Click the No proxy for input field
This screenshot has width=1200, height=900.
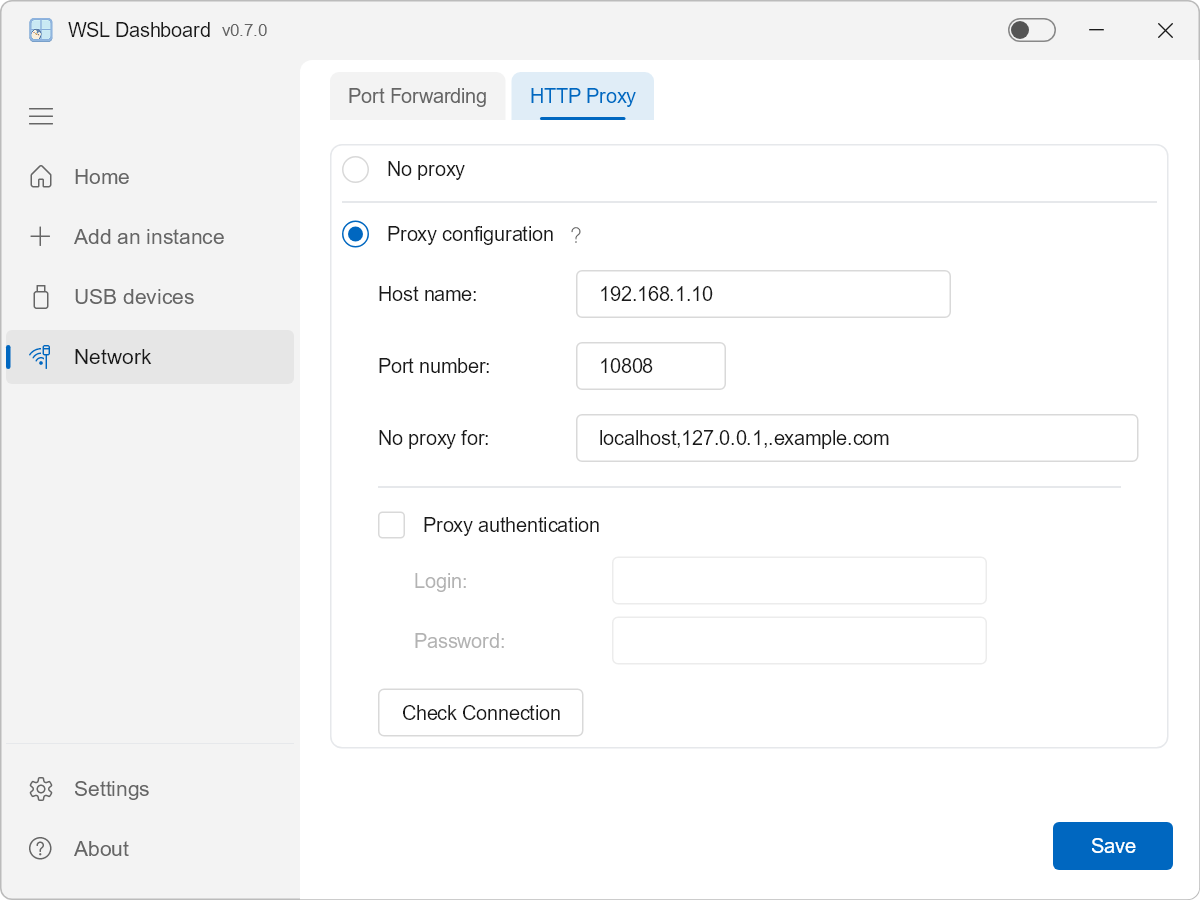[x=856, y=437]
